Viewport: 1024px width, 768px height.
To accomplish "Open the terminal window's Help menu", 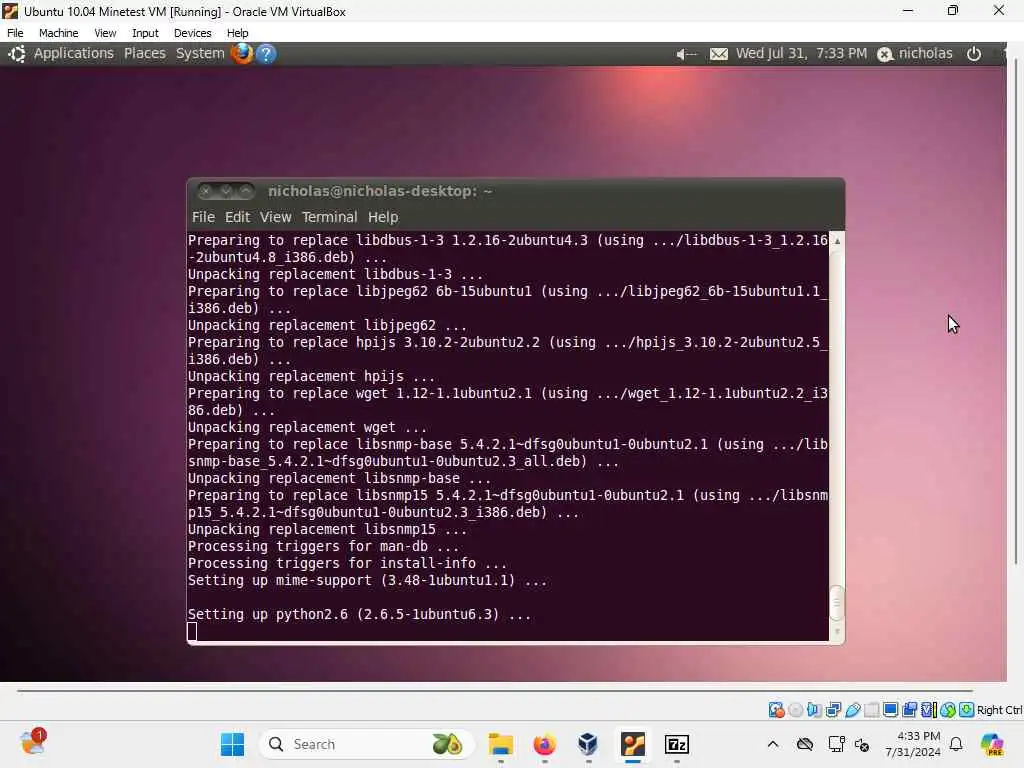I will tap(383, 217).
